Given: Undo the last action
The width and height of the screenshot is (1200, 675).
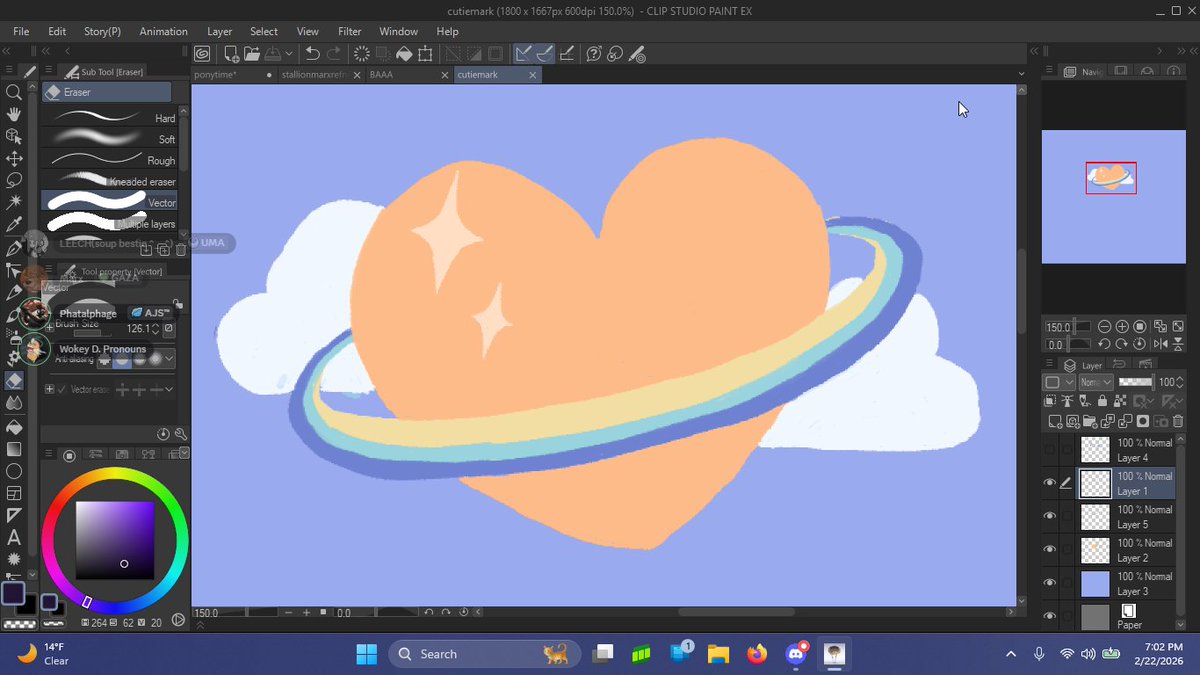Looking at the screenshot, I should point(313,54).
